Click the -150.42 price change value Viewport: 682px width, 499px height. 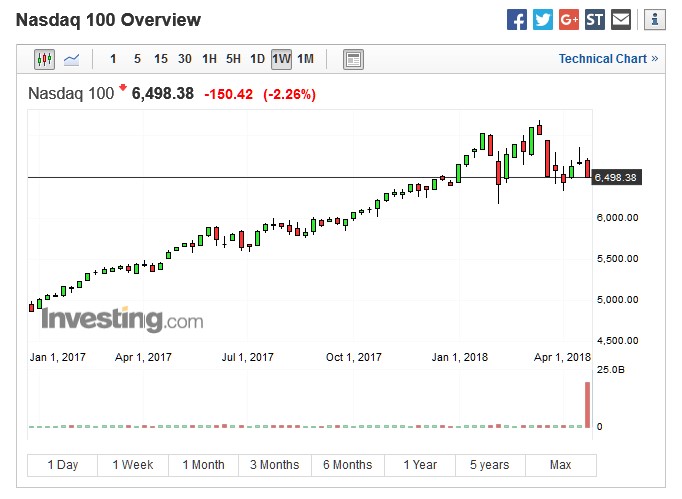[228, 94]
